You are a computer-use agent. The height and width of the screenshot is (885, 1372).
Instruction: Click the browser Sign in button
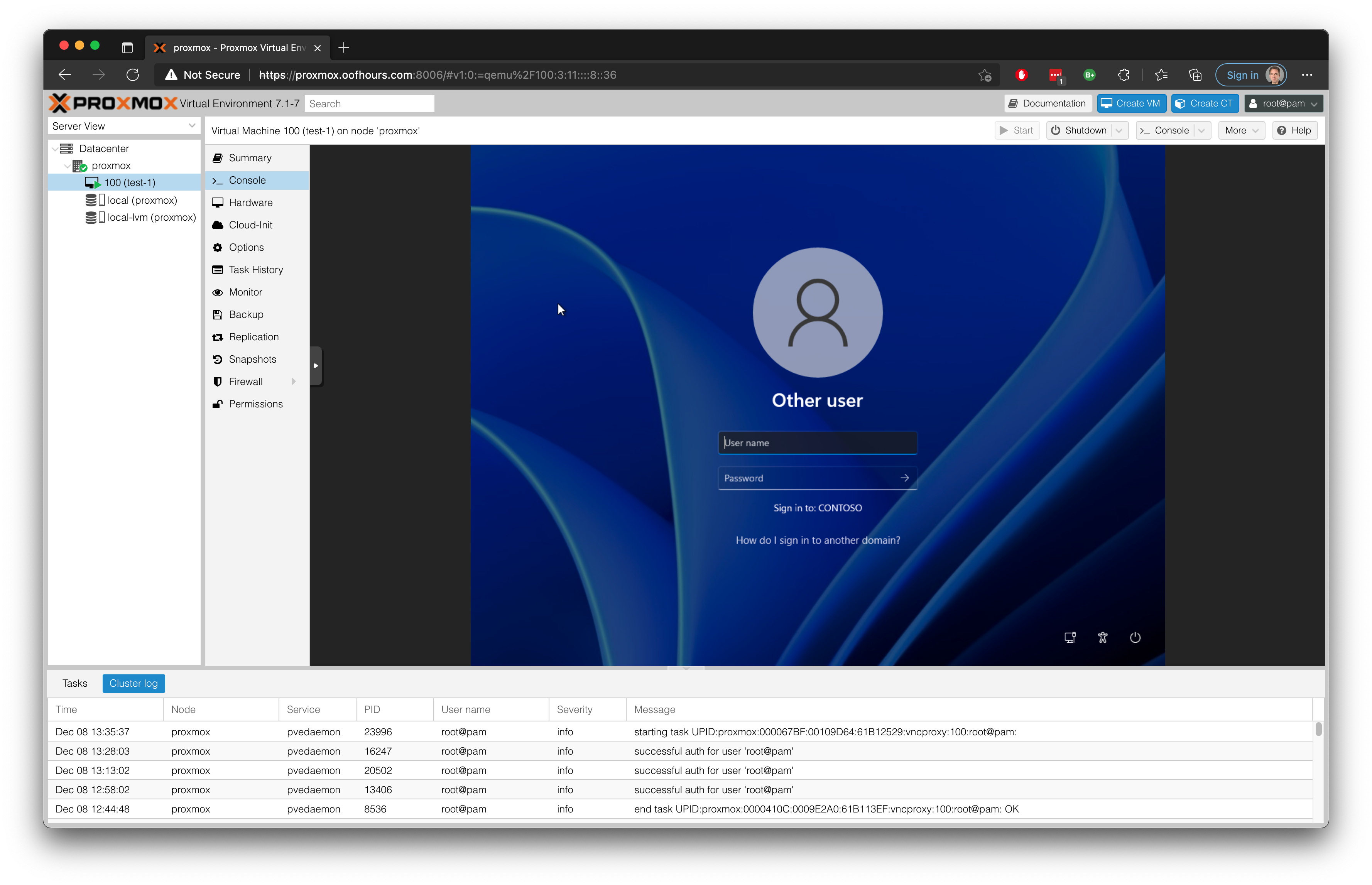pos(1251,75)
